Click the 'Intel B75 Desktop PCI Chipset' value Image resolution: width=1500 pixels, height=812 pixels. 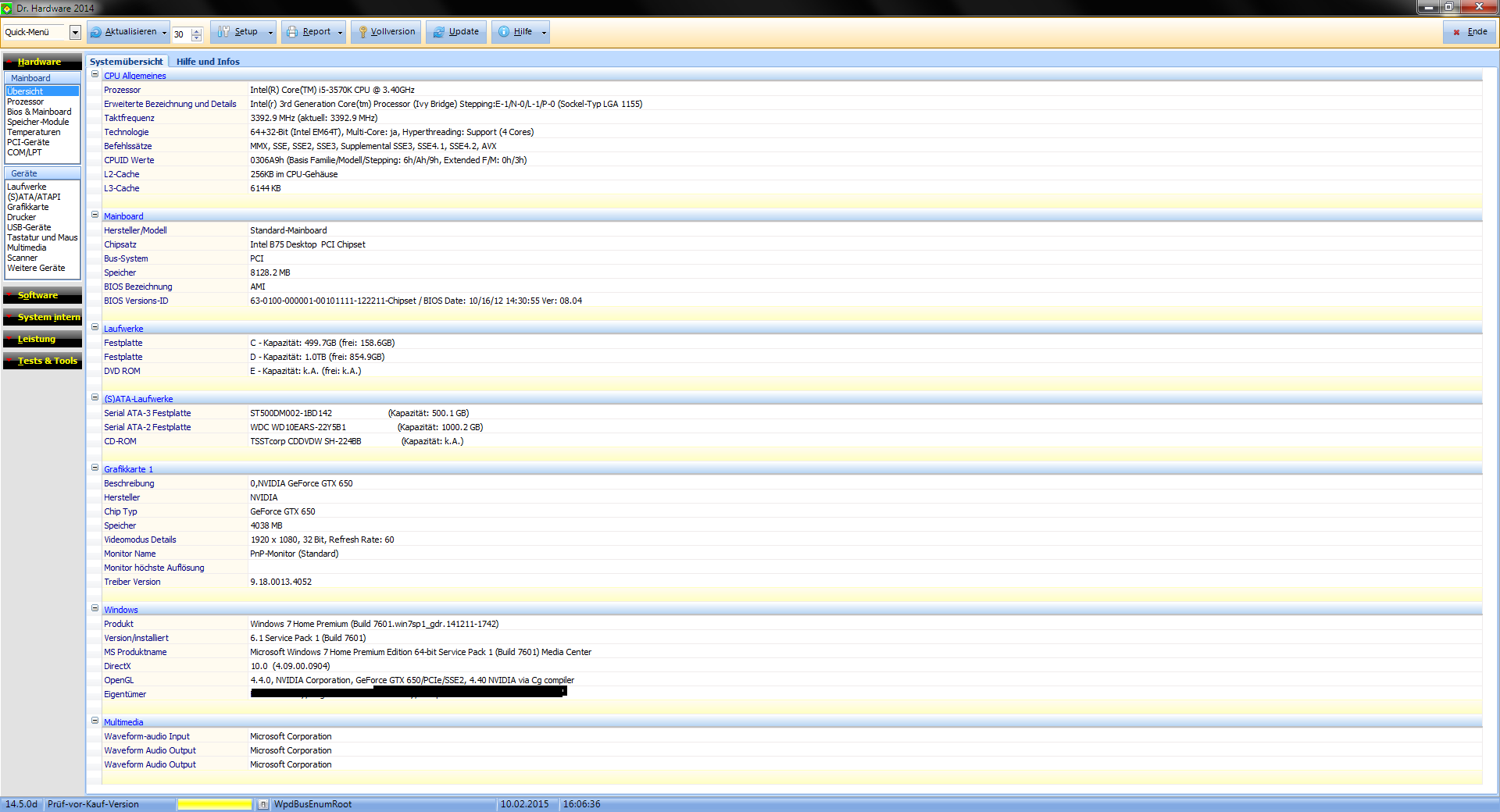pos(308,244)
